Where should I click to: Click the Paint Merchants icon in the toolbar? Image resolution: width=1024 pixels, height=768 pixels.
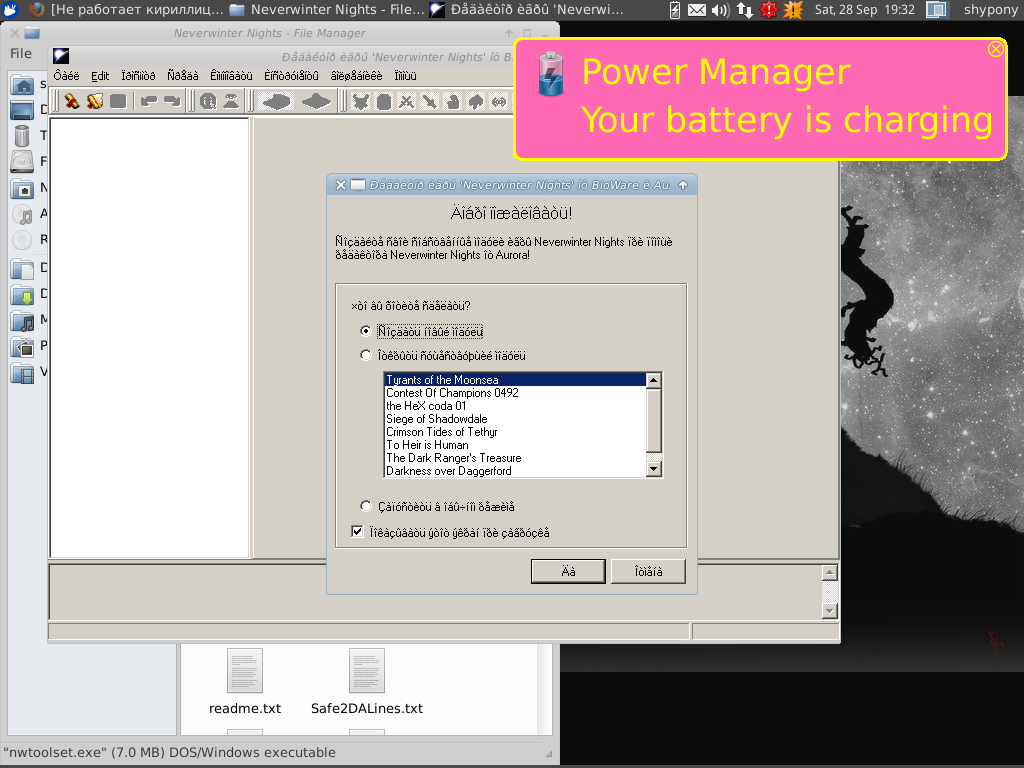[453, 101]
